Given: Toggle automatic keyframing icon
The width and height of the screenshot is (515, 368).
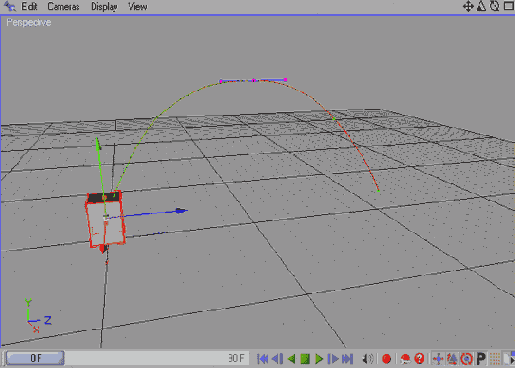Looking at the screenshot, I should tap(405, 359).
